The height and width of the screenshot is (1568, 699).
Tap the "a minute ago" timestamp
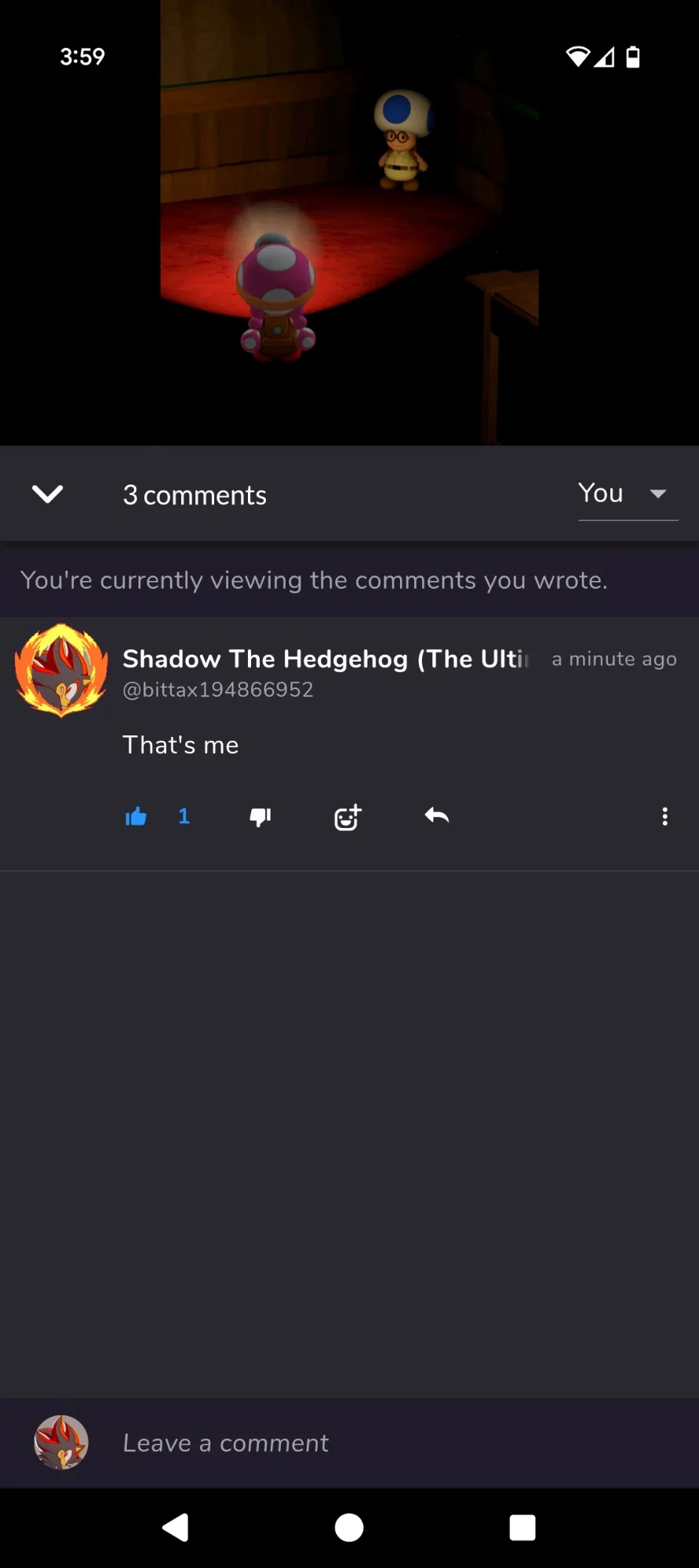click(x=614, y=659)
